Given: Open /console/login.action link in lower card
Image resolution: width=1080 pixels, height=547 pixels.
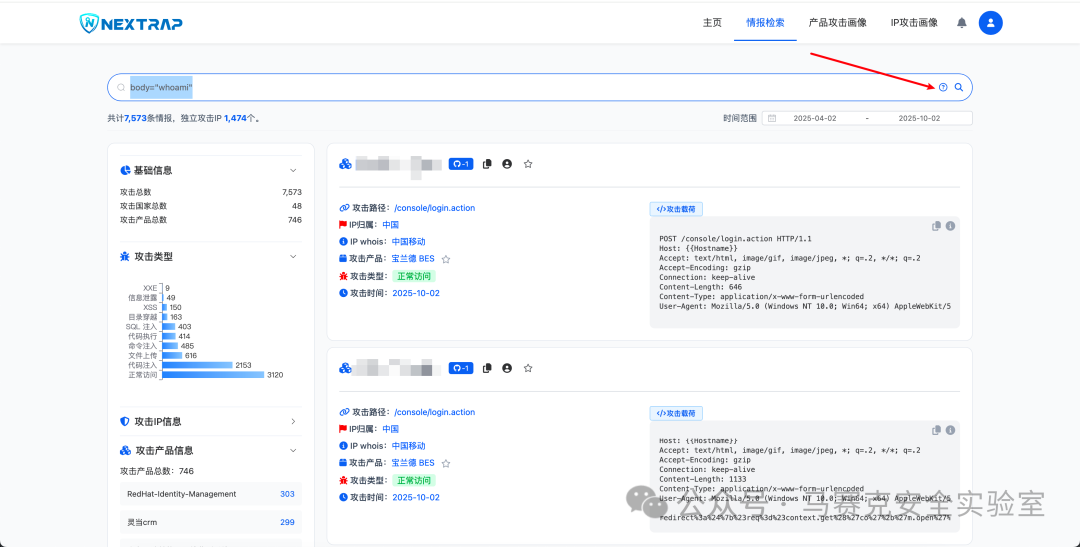Looking at the screenshot, I should coord(435,412).
